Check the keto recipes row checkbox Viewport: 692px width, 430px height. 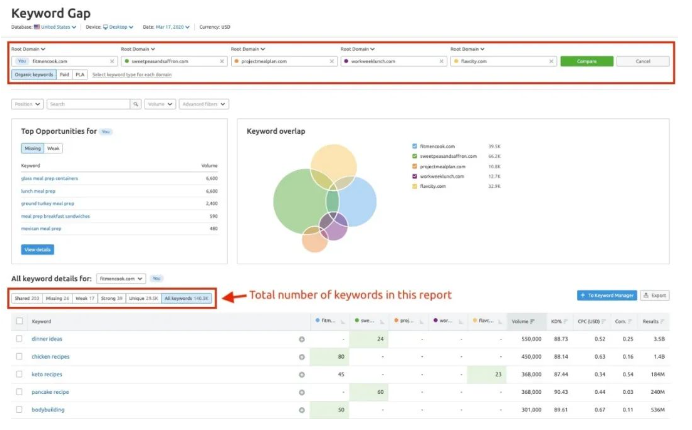(x=19, y=374)
